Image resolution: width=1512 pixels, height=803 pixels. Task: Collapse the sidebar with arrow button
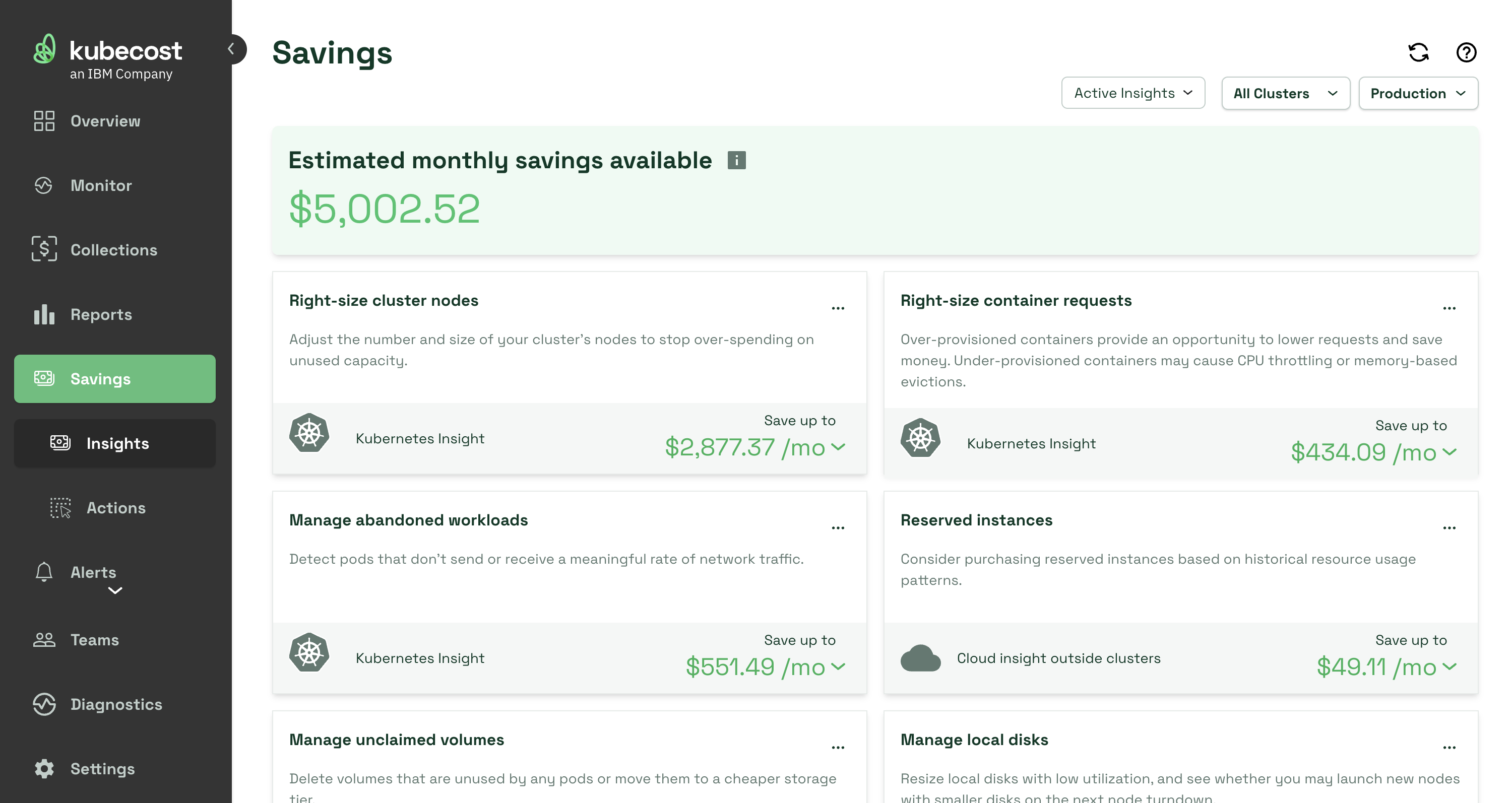[x=232, y=49]
